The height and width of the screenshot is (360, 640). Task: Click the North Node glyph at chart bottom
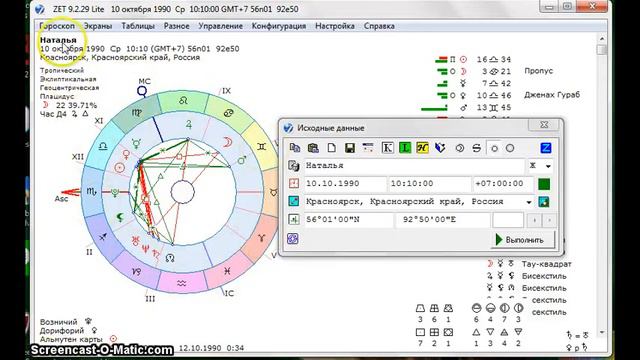170,258
